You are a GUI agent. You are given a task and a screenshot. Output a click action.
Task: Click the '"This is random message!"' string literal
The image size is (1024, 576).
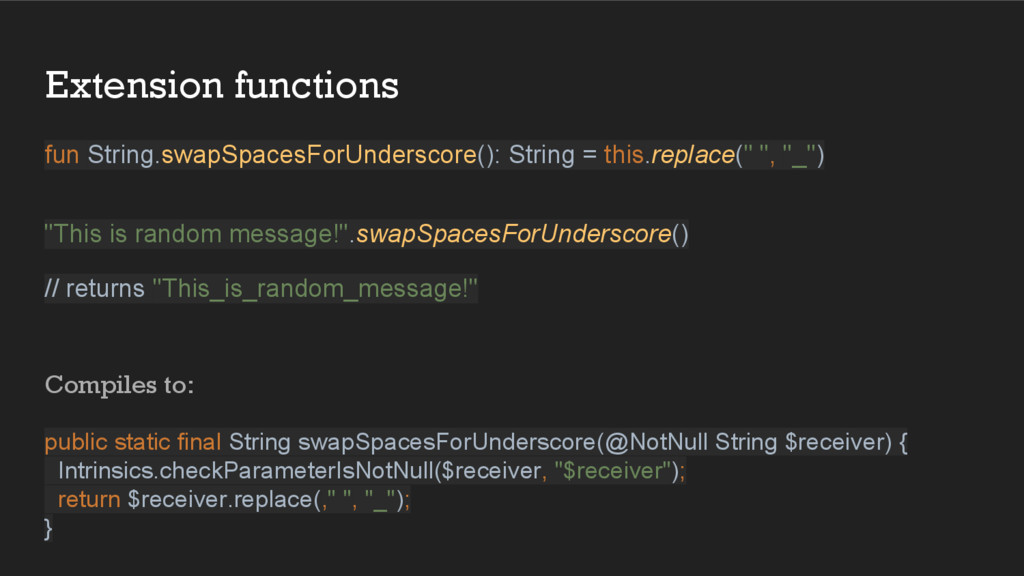pyautogui.click(x=196, y=234)
